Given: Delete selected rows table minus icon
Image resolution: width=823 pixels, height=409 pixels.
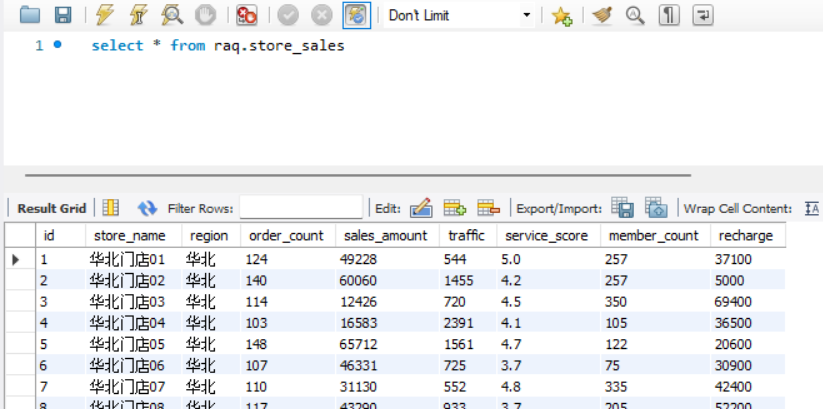Looking at the screenshot, I should click(488, 208).
